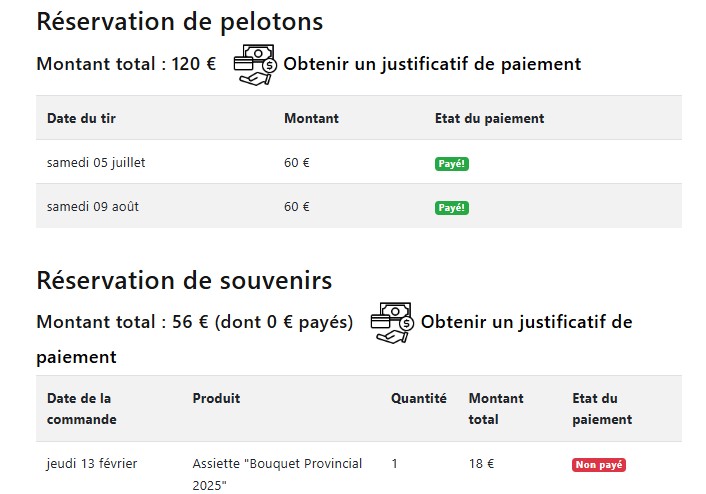Click 'Payé!' badge for samedi 09 août
Image resolution: width=706 pixels, height=494 pixels.
coord(452,208)
